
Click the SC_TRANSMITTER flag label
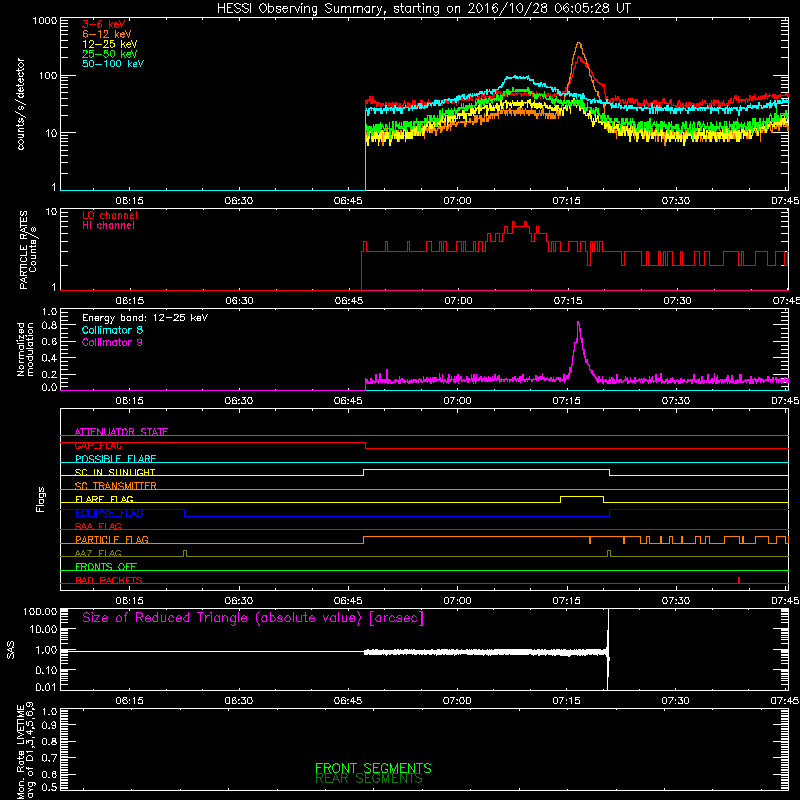coord(115,485)
